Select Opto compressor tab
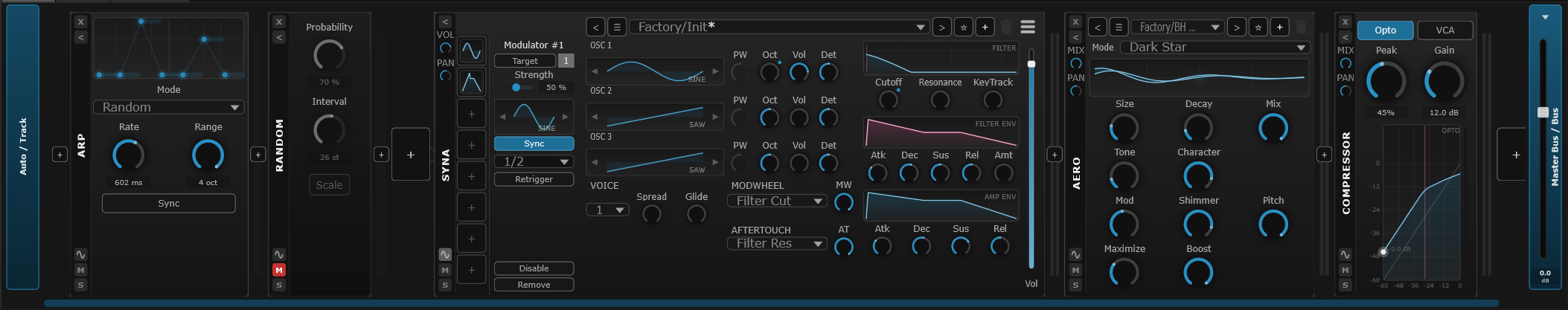This screenshot has width=1568, height=310. (1385, 30)
